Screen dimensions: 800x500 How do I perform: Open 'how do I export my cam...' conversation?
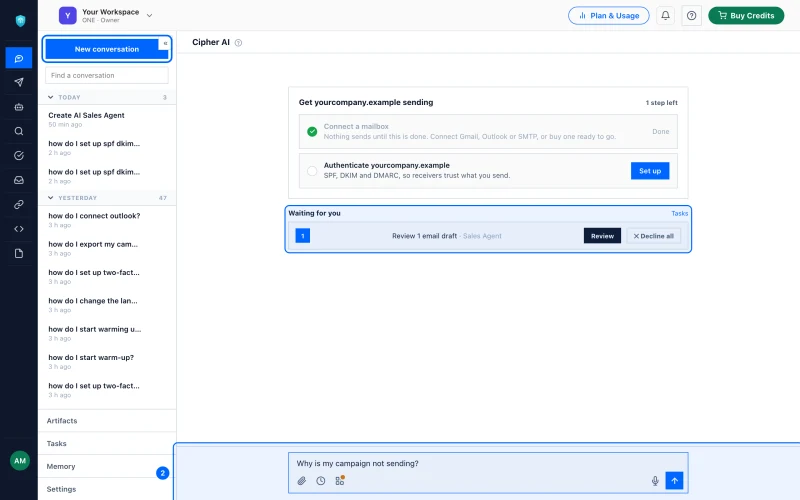107,248
